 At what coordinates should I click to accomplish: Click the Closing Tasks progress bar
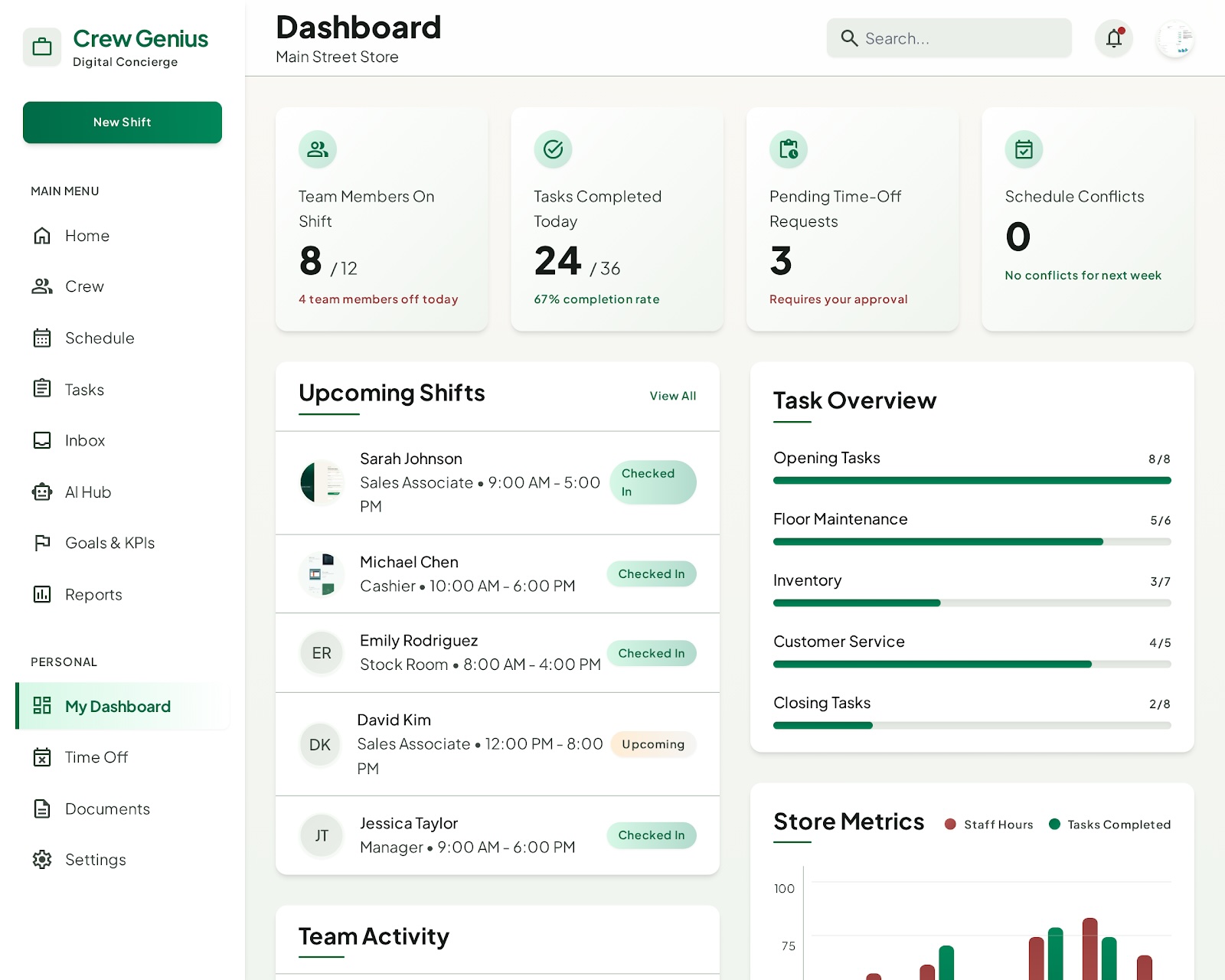click(x=972, y=726)
